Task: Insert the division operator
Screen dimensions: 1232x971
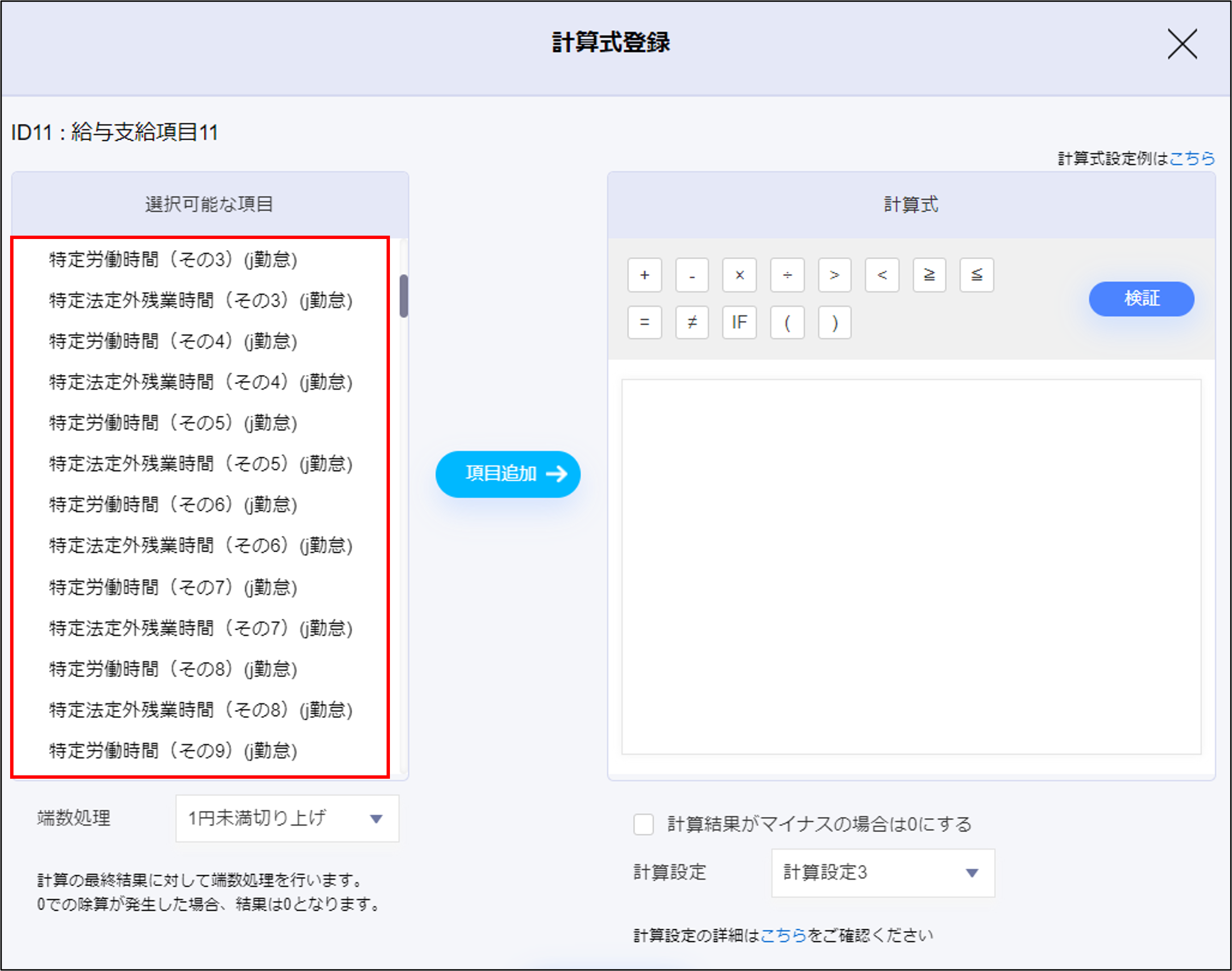Action: (787, 275)
